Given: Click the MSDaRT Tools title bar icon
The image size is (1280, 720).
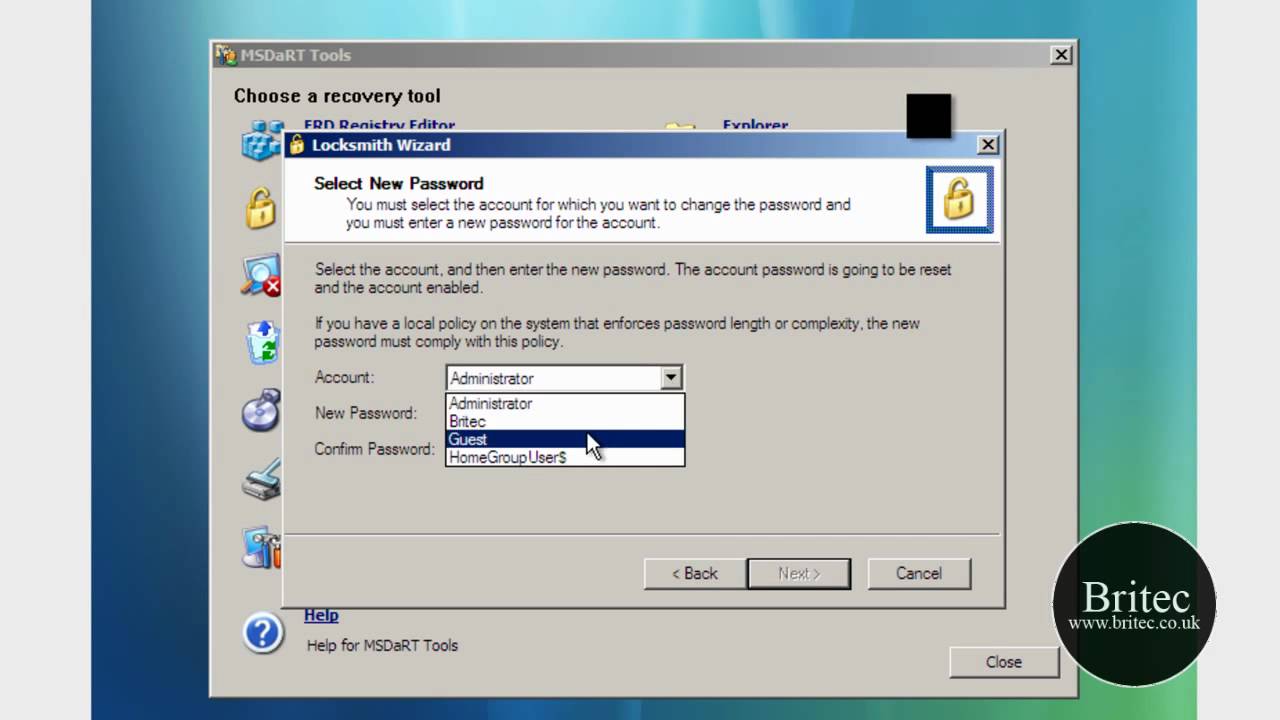Looking at the screenshot, I should pyautogui.click(x=226, y=55).
